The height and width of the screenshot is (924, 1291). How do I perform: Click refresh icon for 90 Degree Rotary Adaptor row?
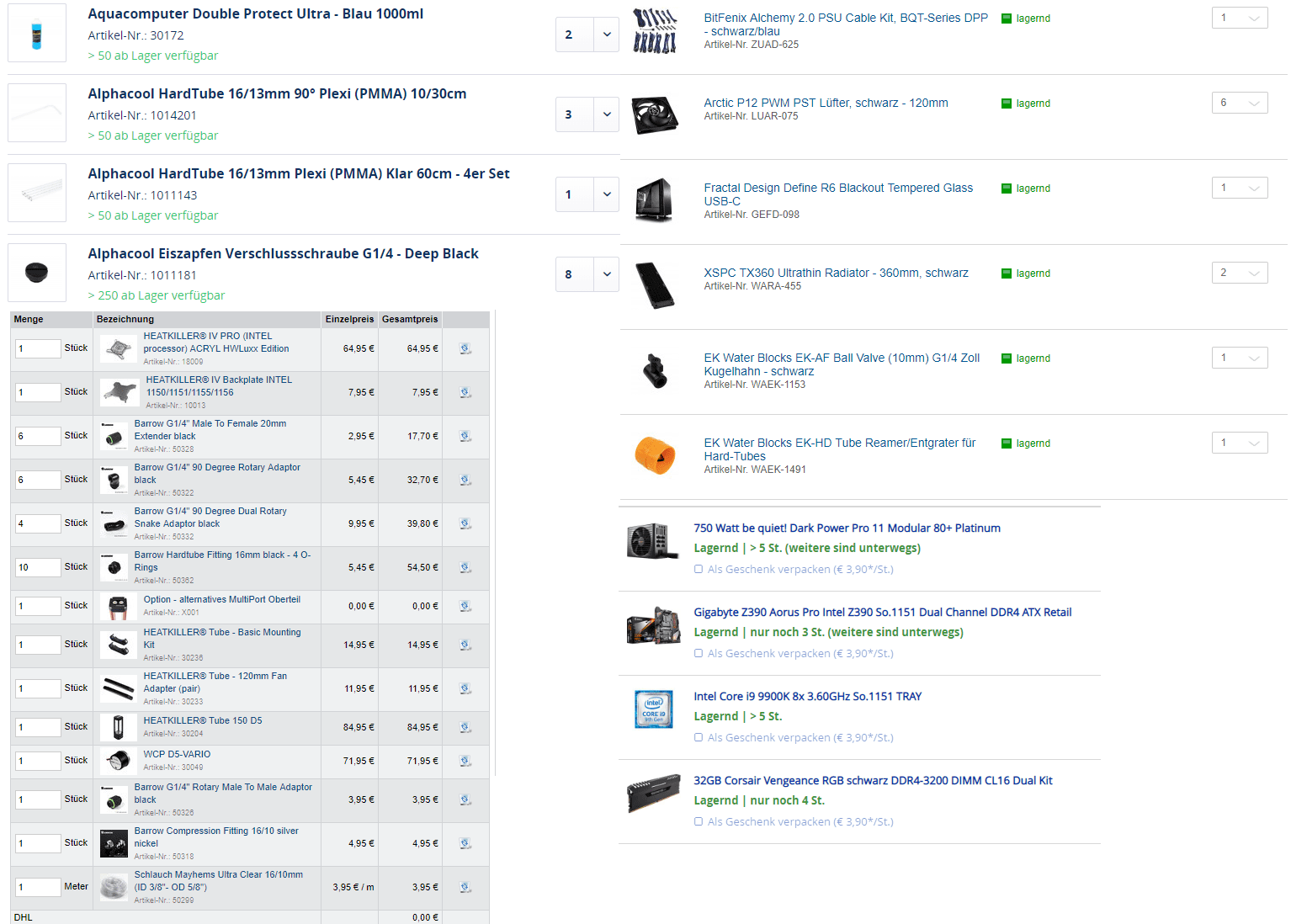tap(465, 480)
